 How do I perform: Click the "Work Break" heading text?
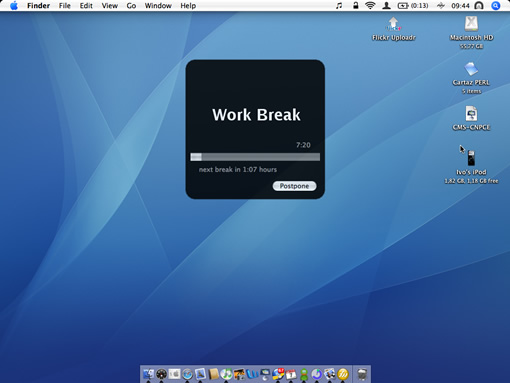coord(256,115)
